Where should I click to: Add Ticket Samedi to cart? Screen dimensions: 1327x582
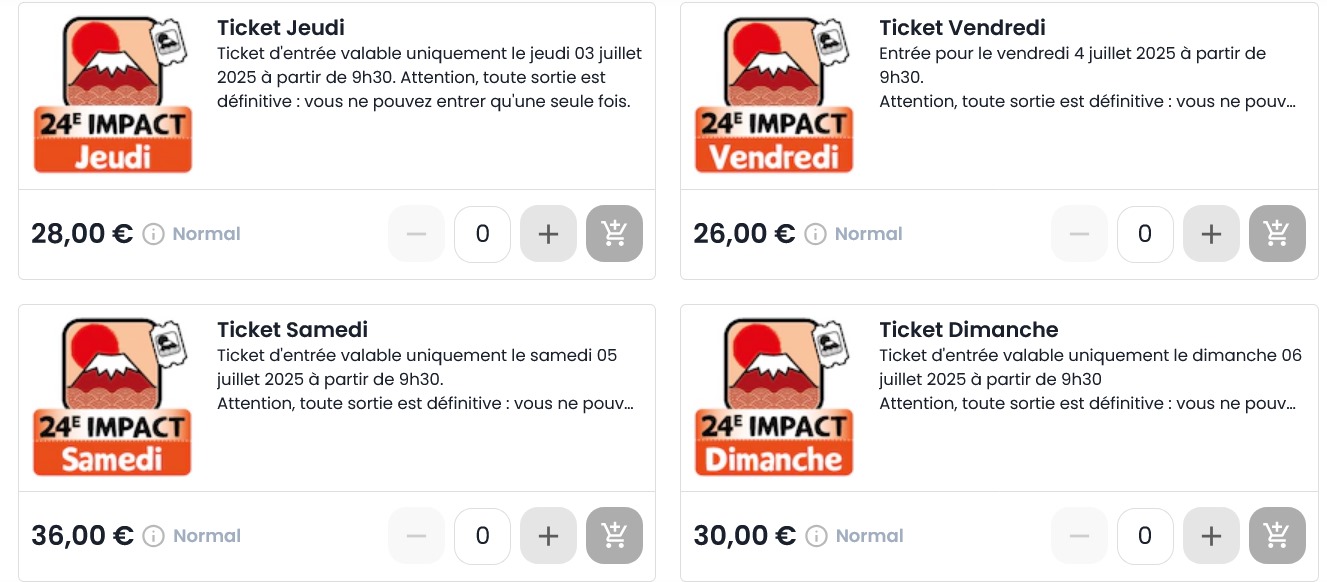[x=614, y=536]
